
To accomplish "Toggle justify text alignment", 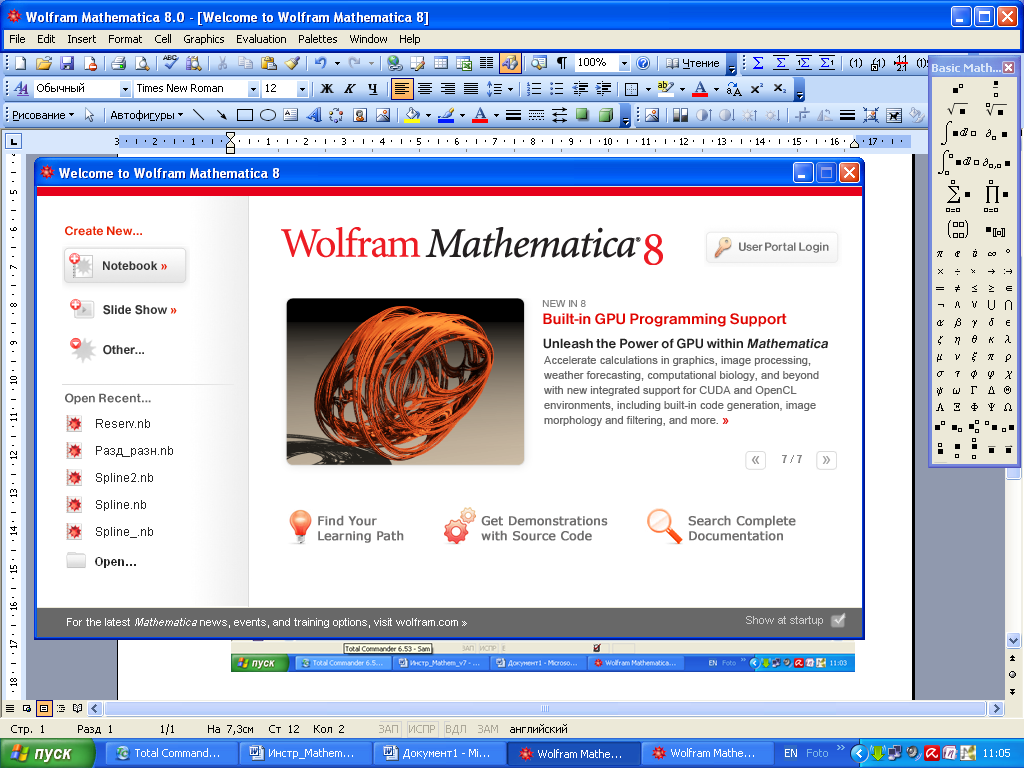I will [471, 89].
